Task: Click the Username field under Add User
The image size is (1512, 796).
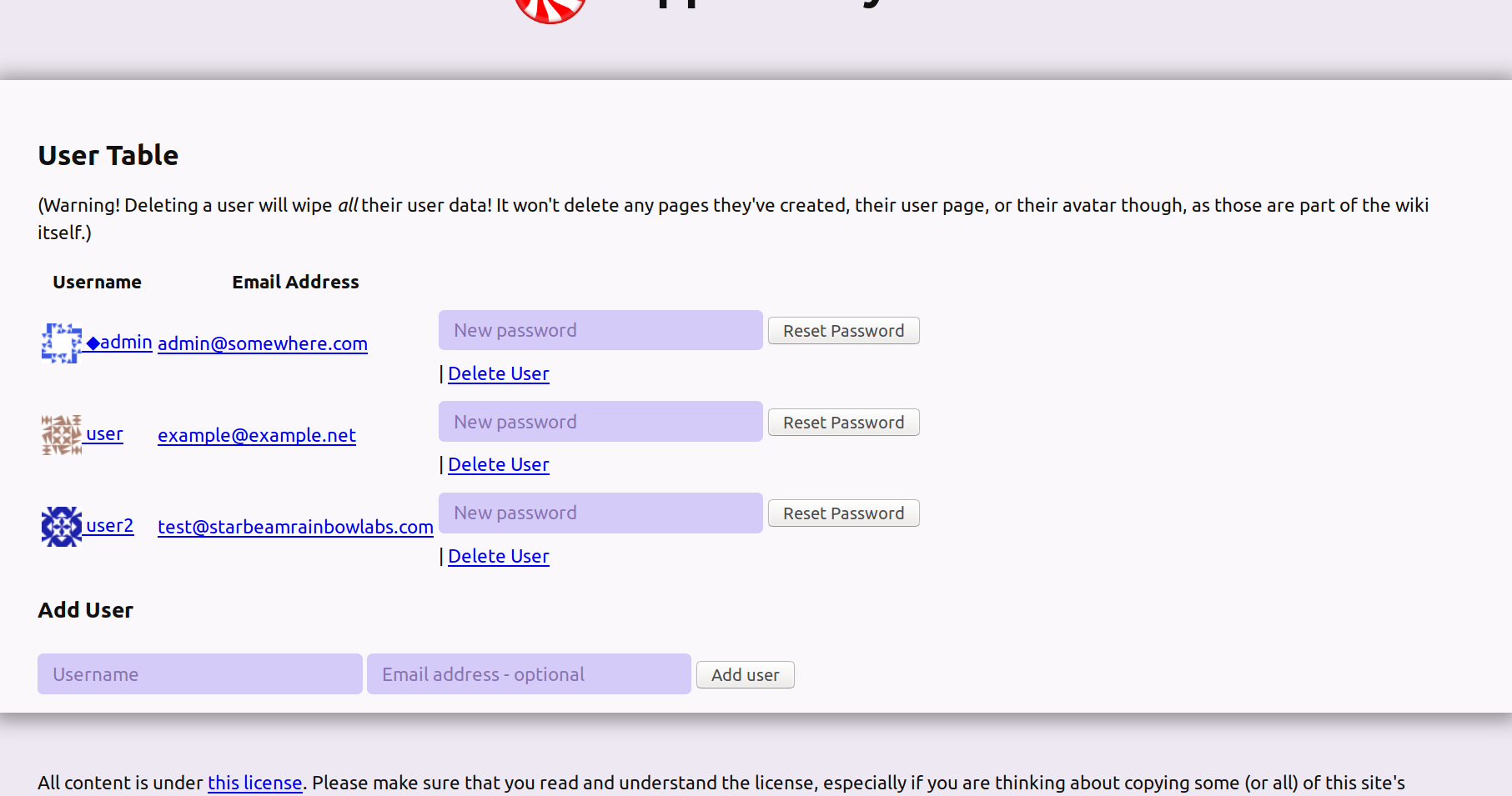Action: [x=199, y=674]
